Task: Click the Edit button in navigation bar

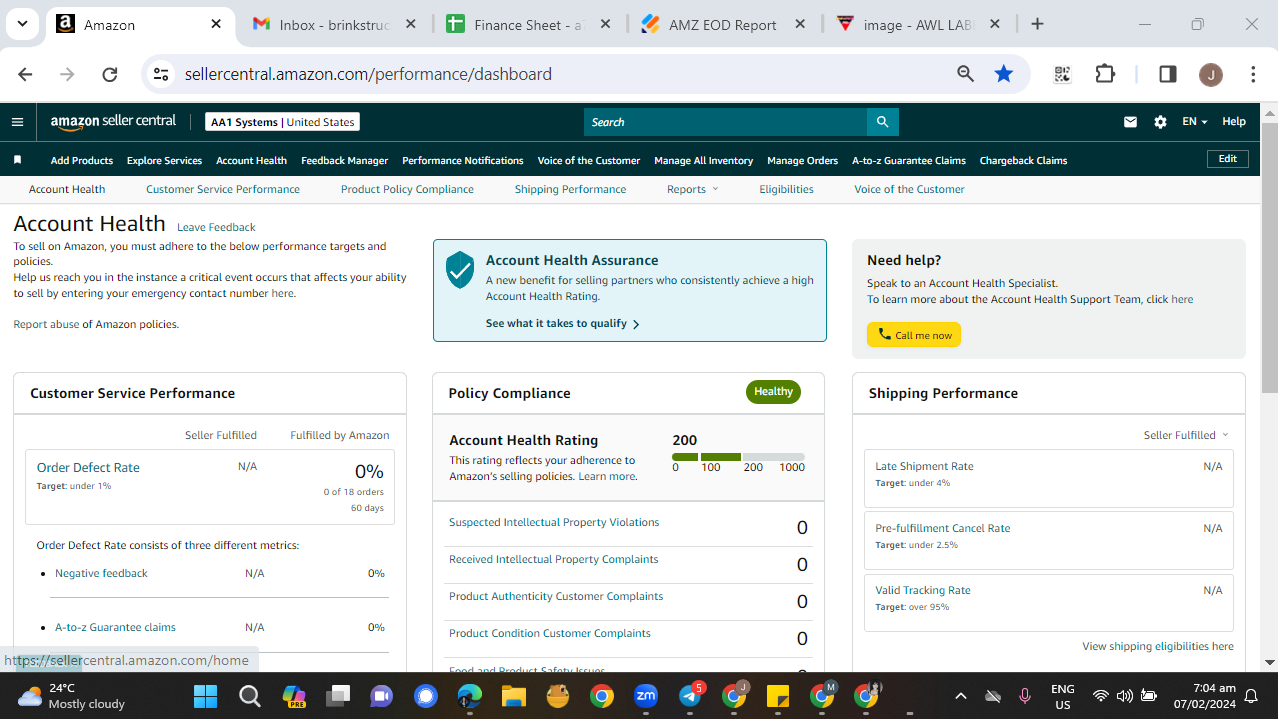Action: (x=1228, y=159)
